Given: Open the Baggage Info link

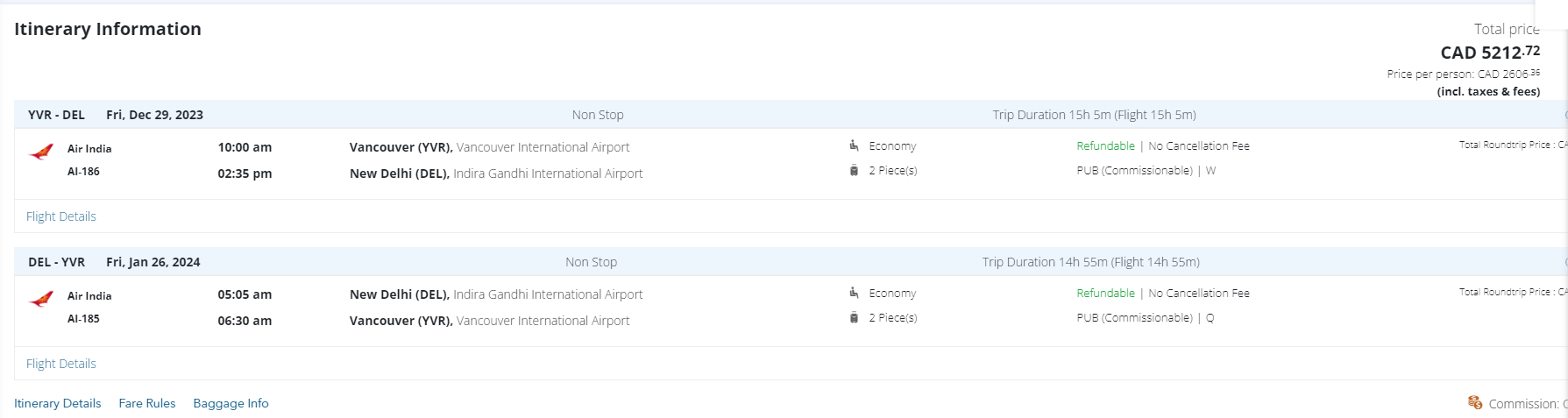Looking at the screenshot, I should (231, 403).
